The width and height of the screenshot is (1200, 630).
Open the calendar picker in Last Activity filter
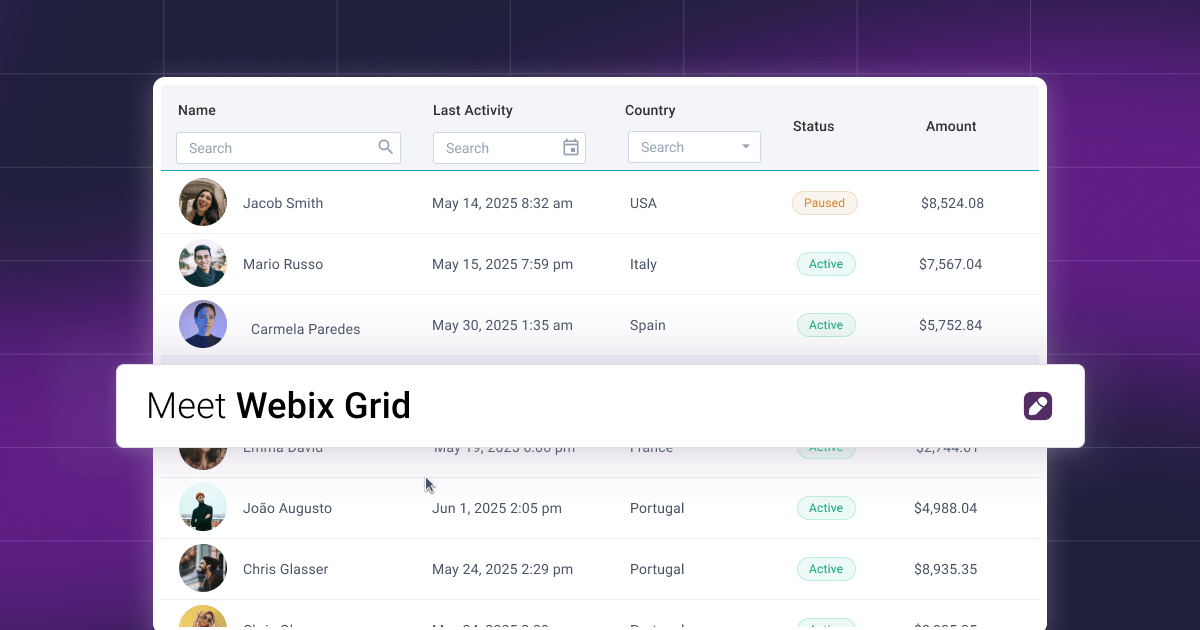570,147
